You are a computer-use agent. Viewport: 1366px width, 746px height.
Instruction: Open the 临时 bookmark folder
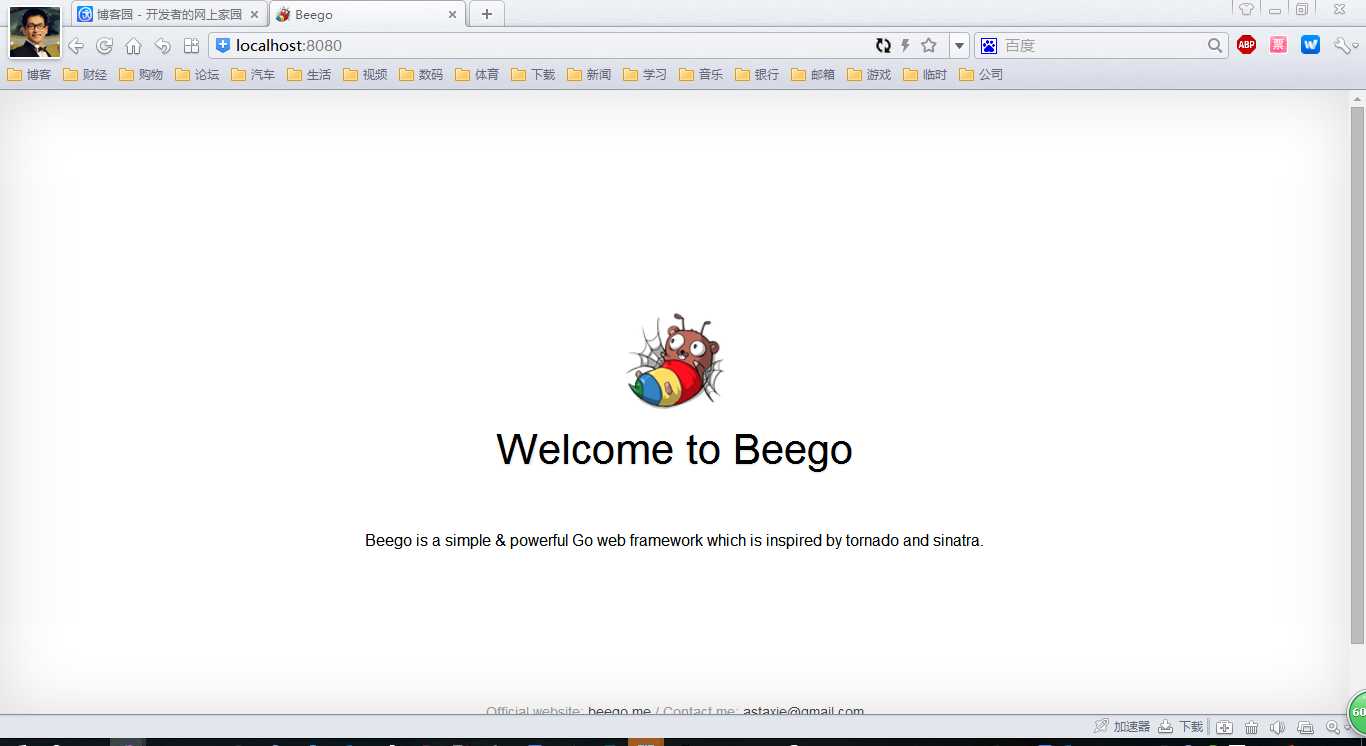pyautogui.click(x=925, y=75)
